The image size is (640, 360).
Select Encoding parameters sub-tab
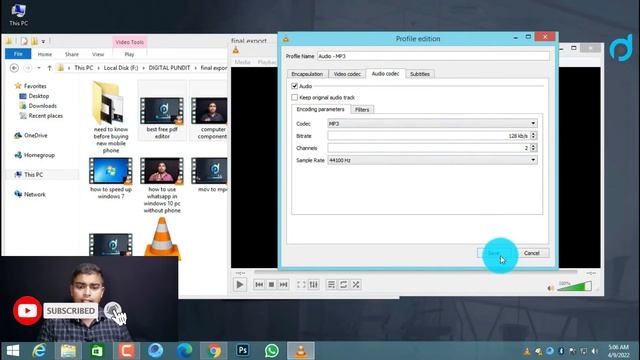pos(320,109)
